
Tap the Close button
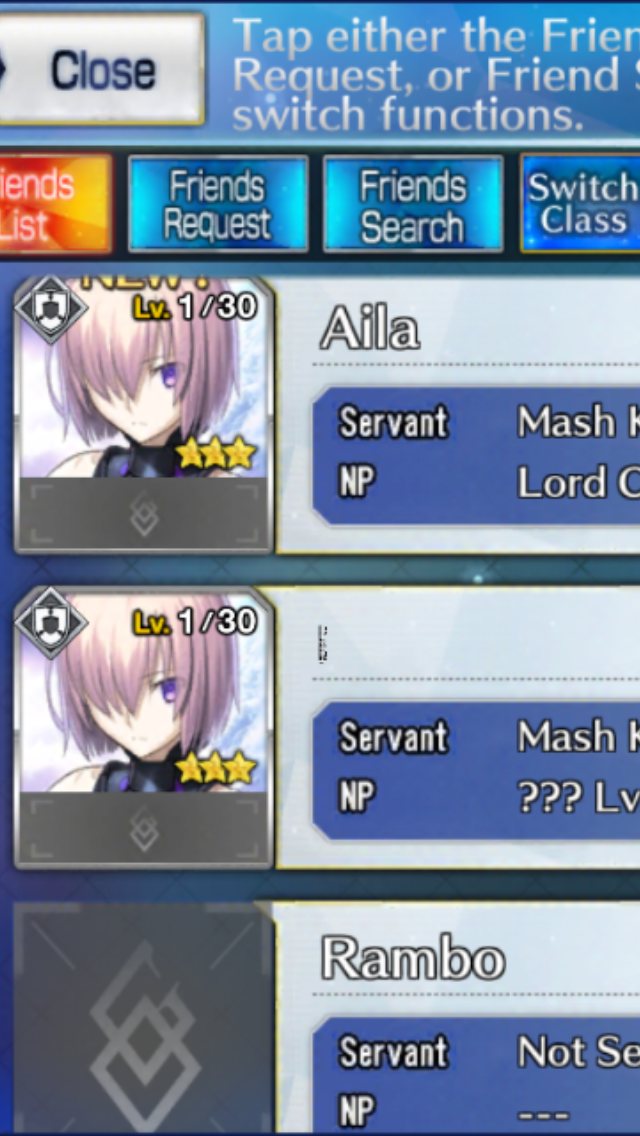[101, 70]
